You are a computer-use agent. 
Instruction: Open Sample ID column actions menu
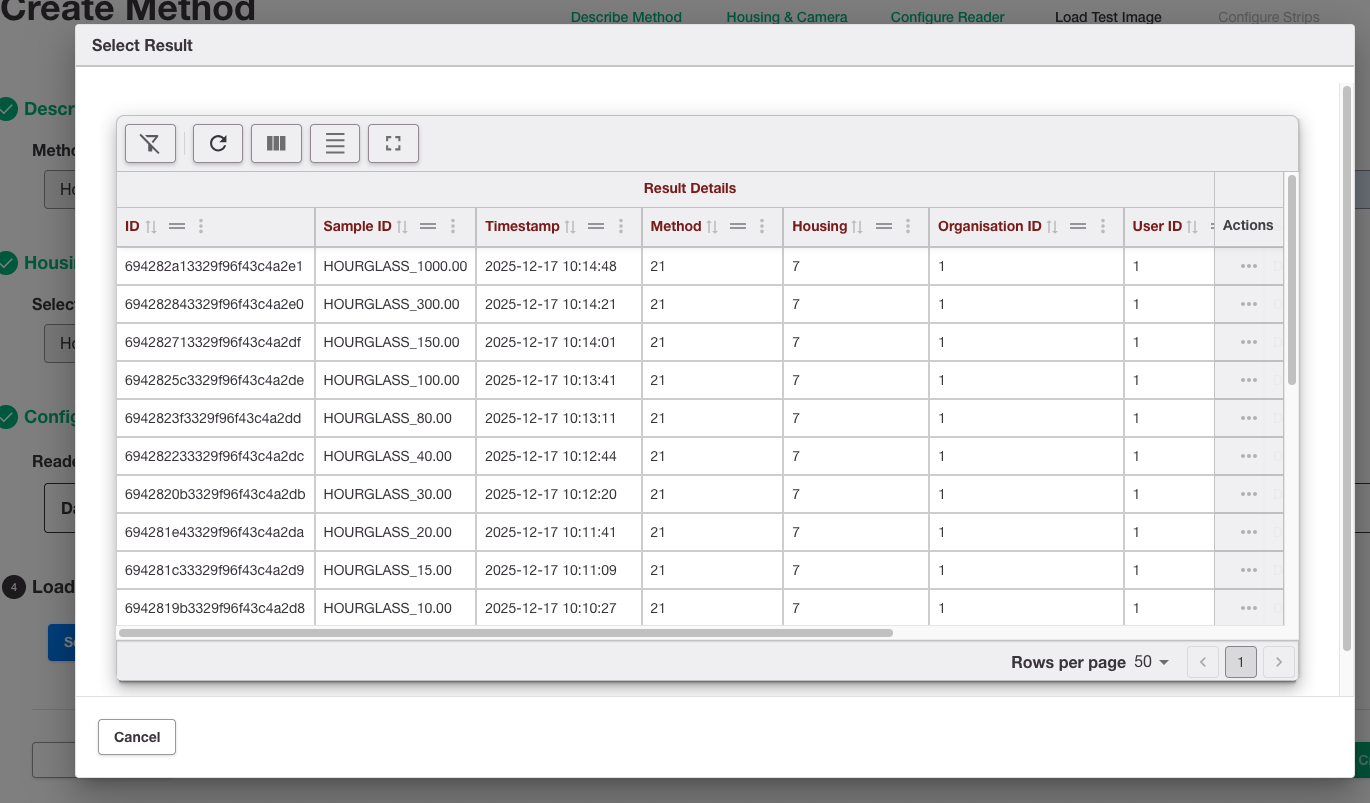[x=453, y=227]
